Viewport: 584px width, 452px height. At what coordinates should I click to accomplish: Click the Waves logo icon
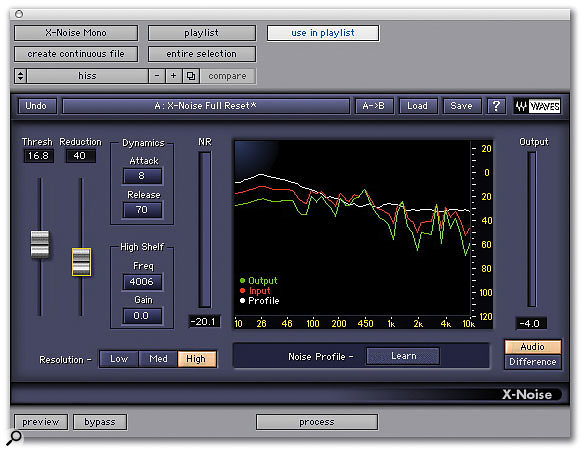[537, 106]
